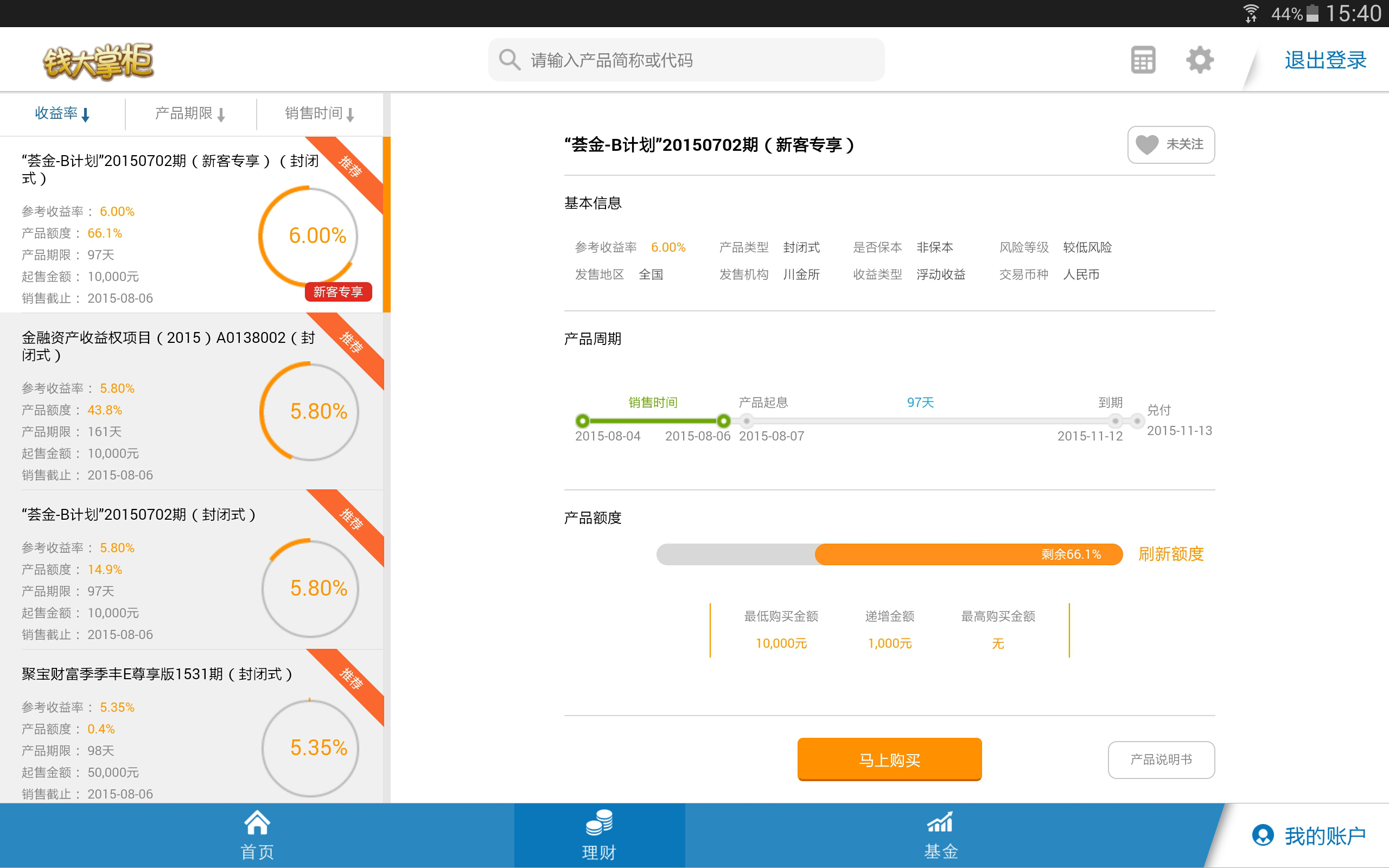Toggle 未关注 follow button

(x=1171, y=144)
